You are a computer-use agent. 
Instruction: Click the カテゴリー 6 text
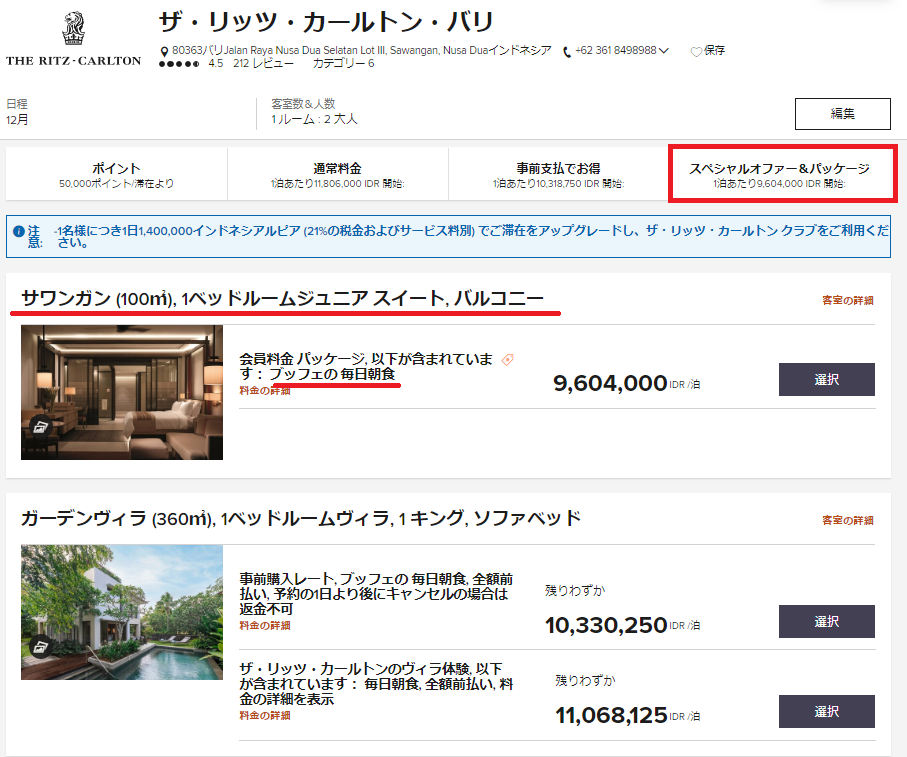click(344, 63)
